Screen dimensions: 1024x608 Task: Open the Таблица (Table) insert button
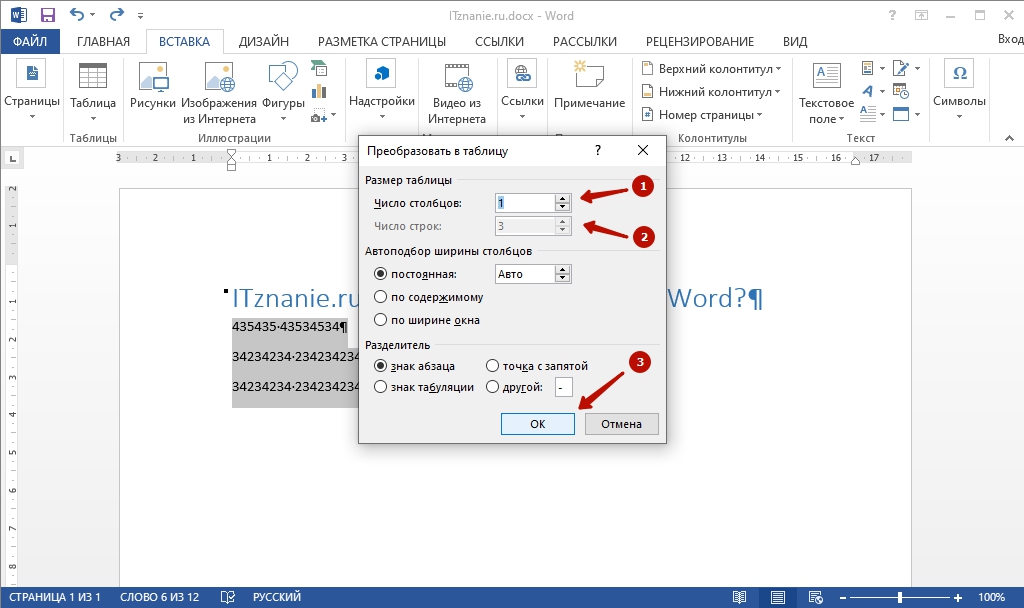pos(93,91)
